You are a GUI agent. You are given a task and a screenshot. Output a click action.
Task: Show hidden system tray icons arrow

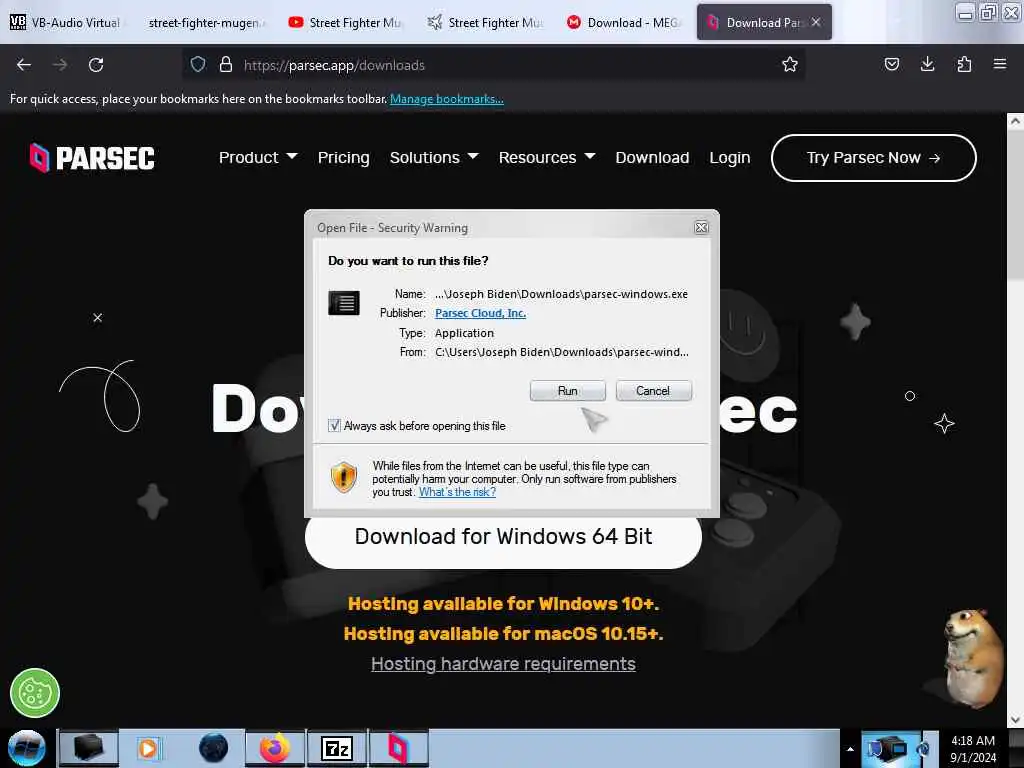tap(850, 749)
